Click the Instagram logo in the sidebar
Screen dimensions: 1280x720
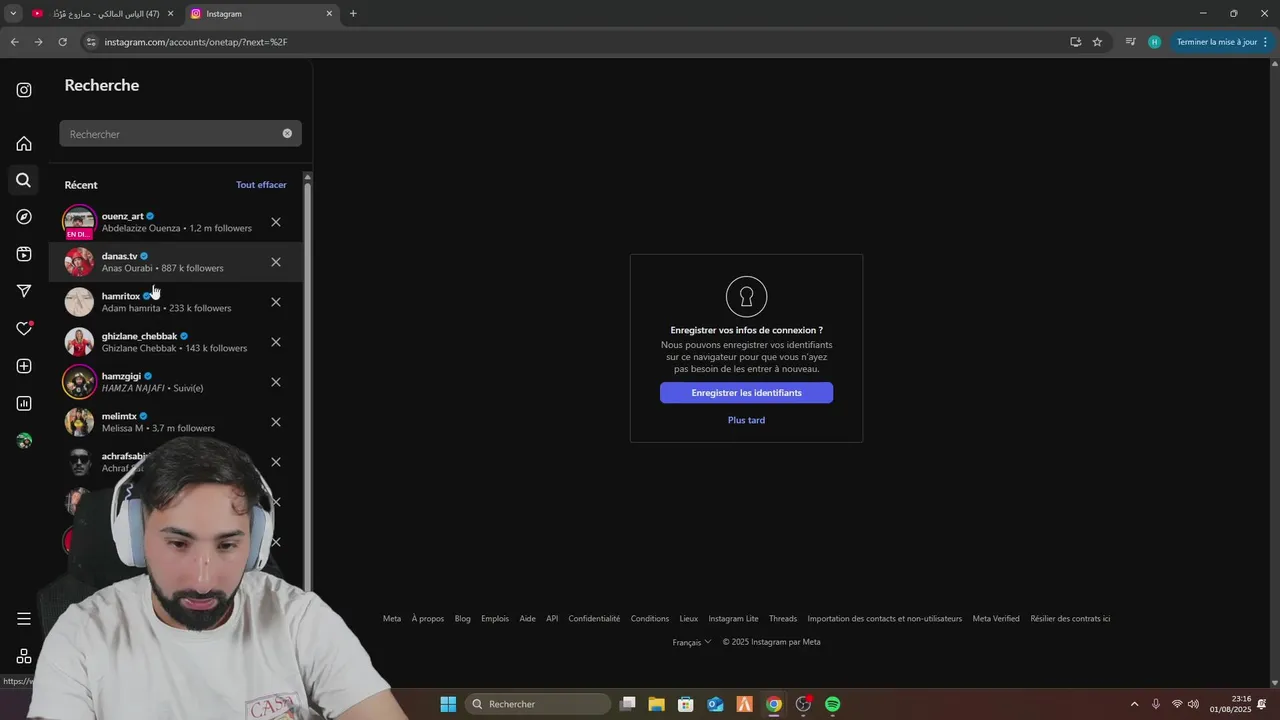[24, 90]
